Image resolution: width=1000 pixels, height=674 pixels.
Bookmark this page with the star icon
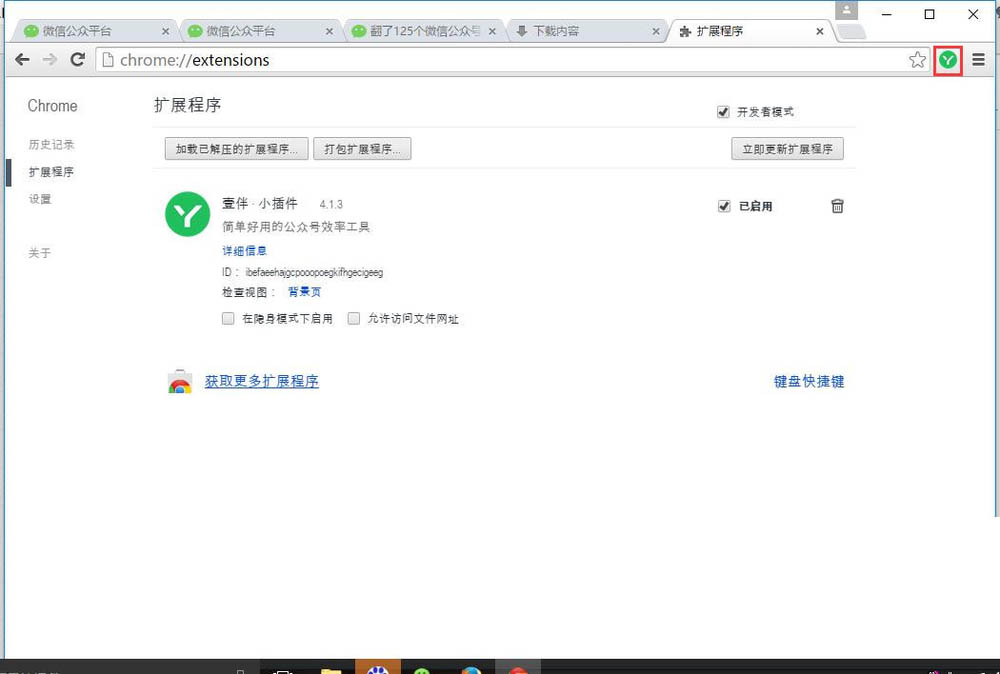click(917, 60)
